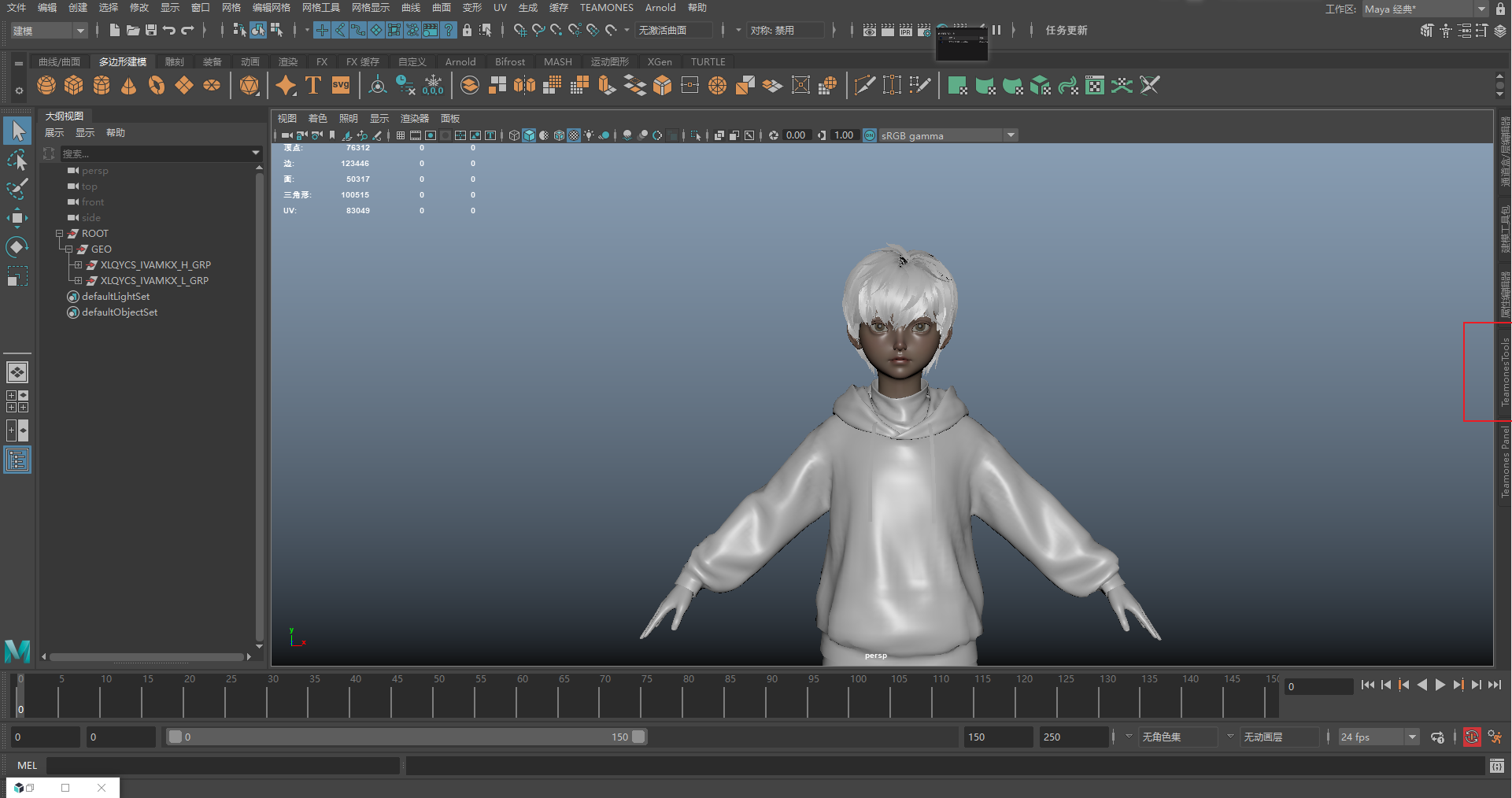Toggle auto keyframe button
The height and width of the screenshot is (798, 1512).
1471,737
